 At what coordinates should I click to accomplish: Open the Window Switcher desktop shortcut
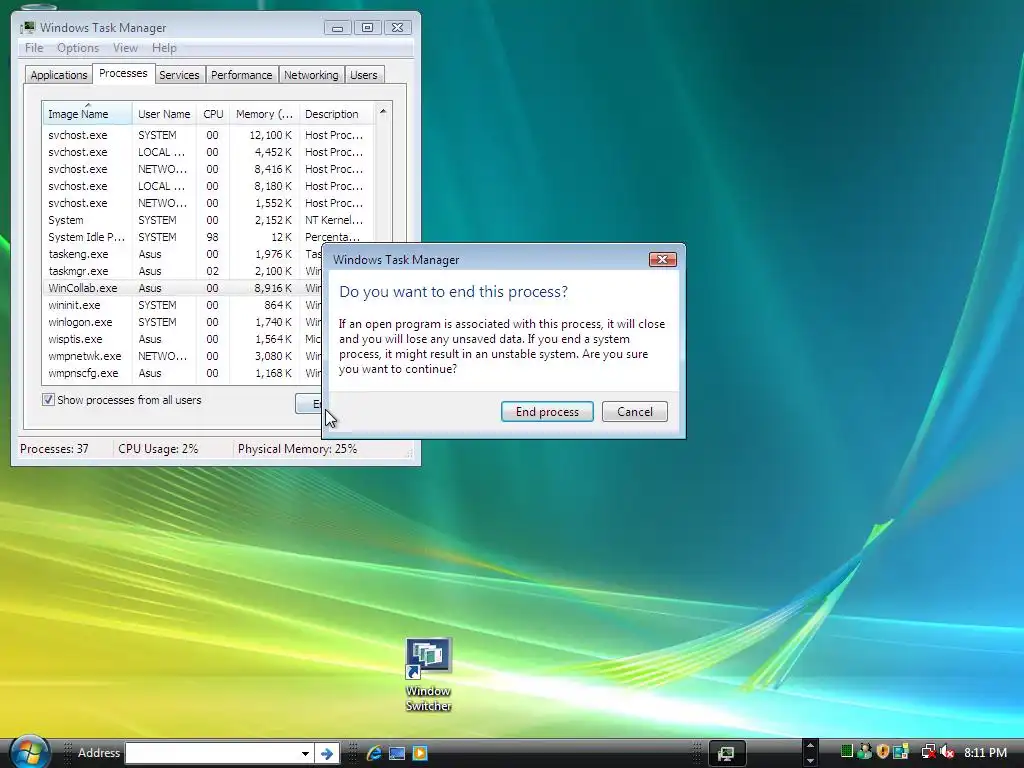tap(428, 675)
